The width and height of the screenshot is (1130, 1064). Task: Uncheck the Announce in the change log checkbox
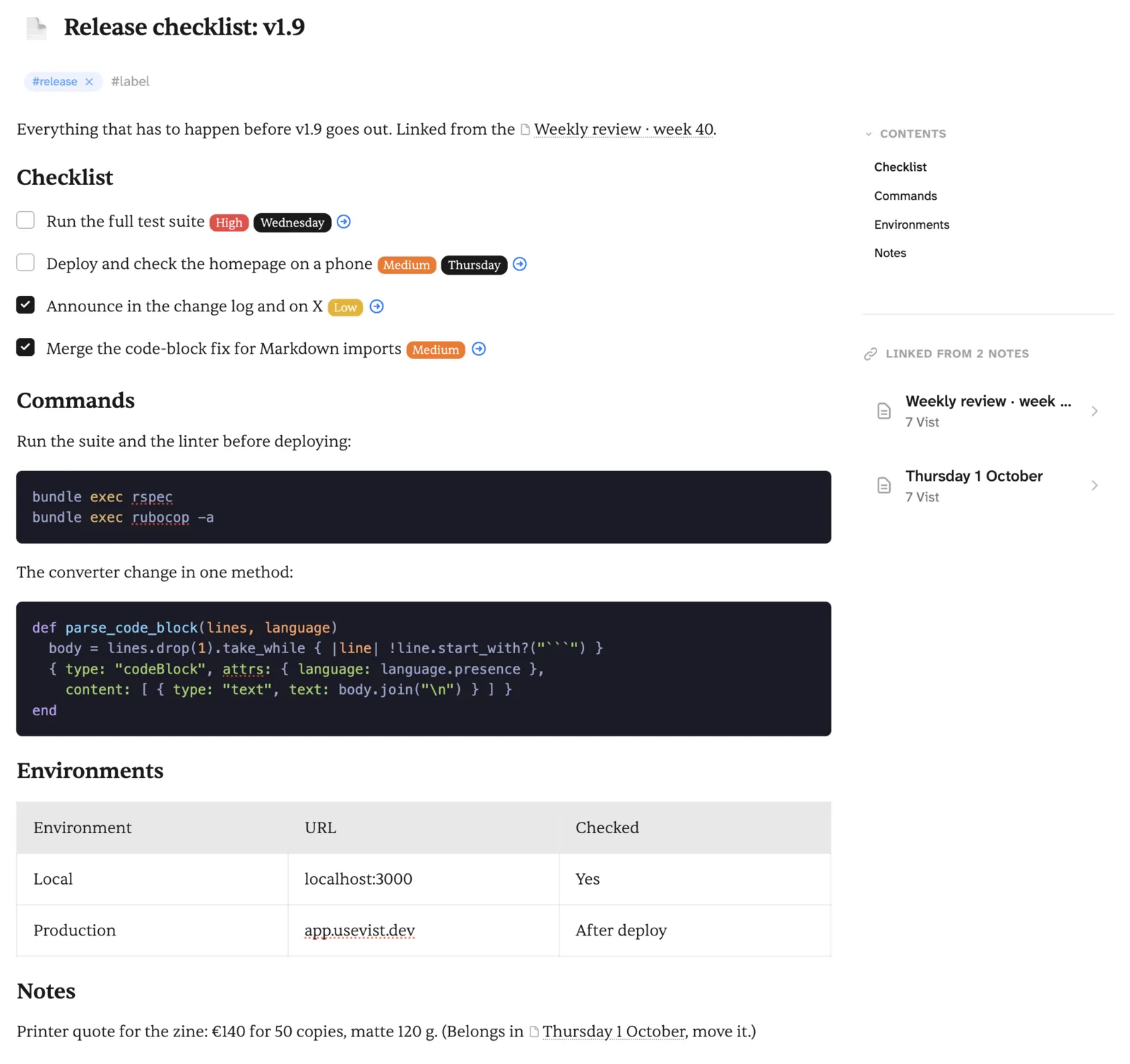25,305
